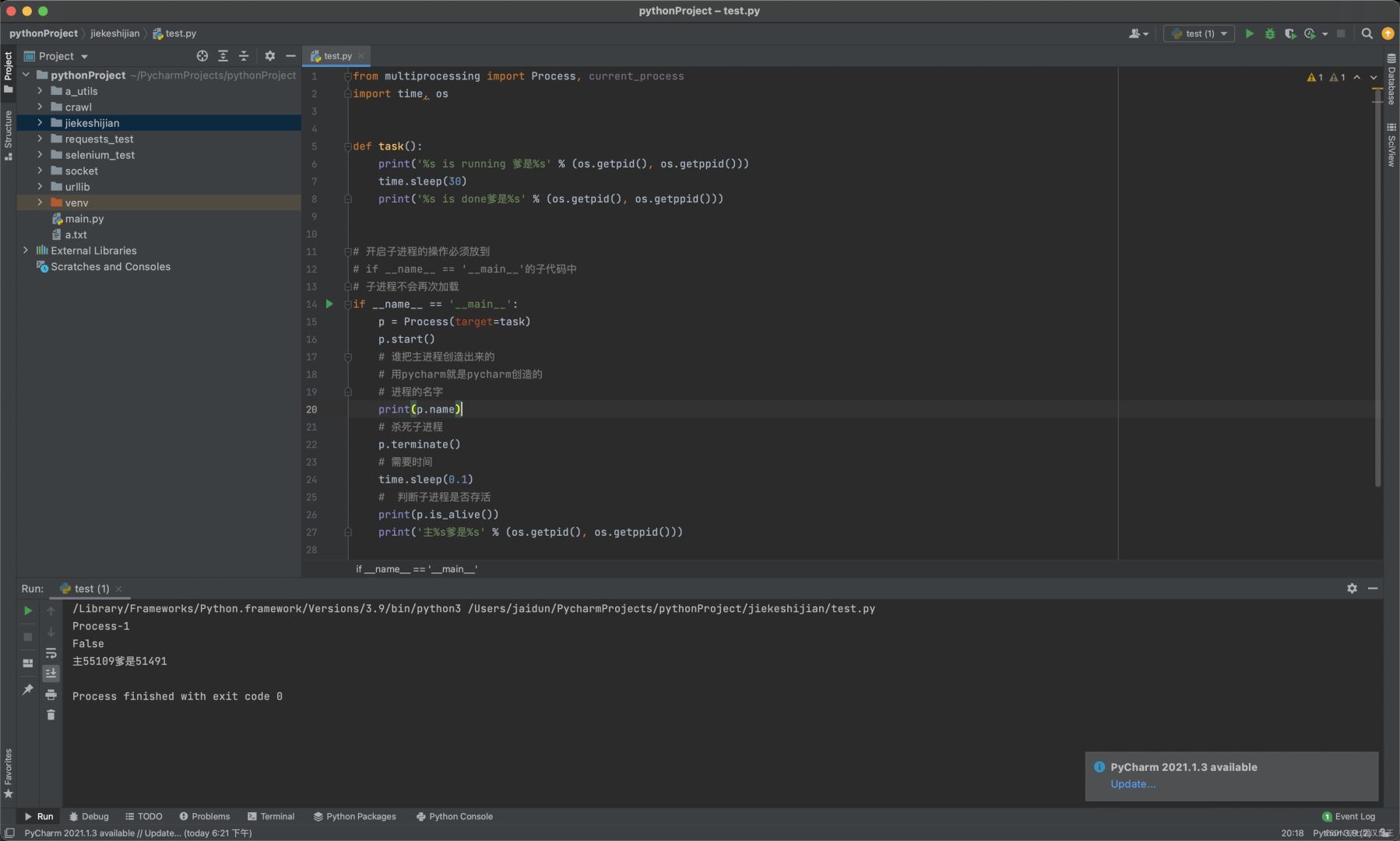Pin the current Run tab

(x=28, y=689)
